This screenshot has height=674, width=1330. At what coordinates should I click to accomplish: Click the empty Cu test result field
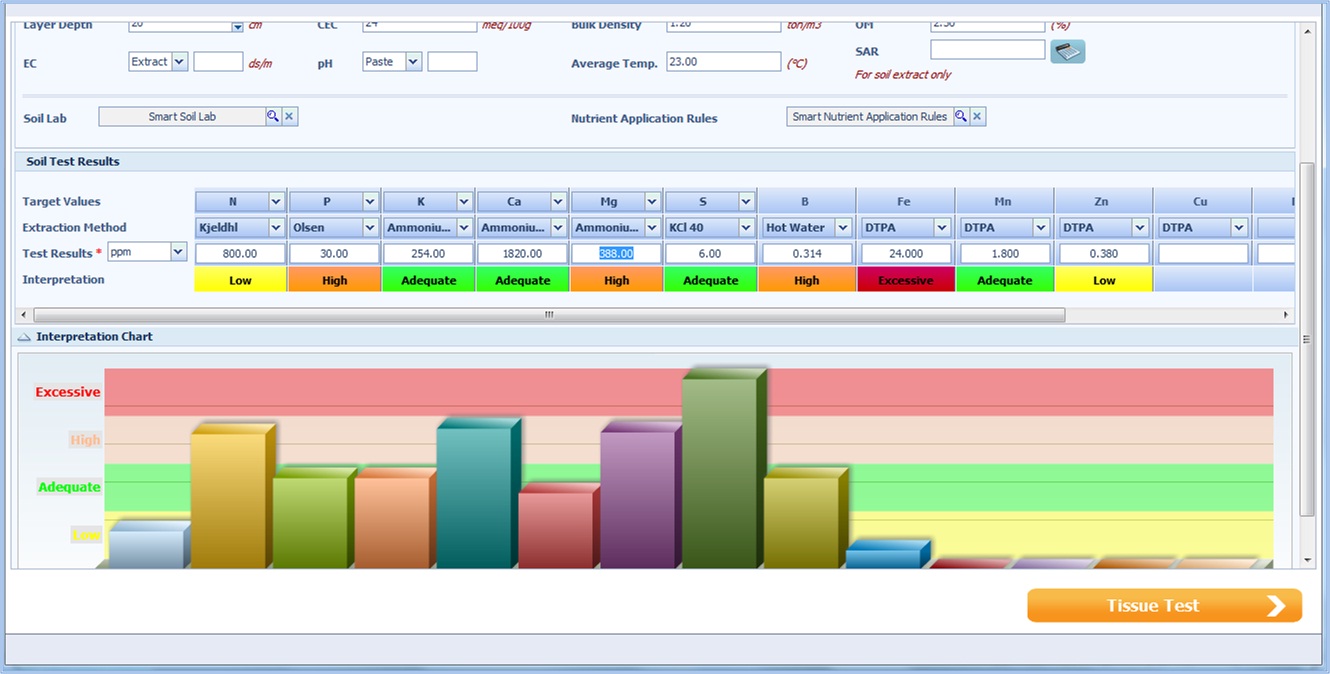(x=1202, y=254)
